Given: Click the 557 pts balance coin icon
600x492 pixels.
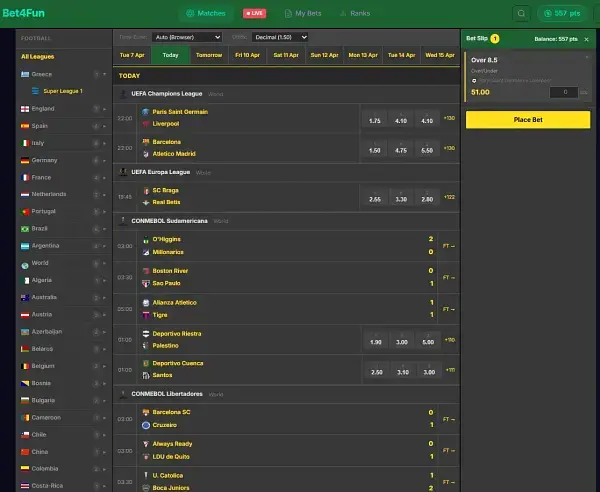Looking at the screenshot, I should click(x=548, y=13).
